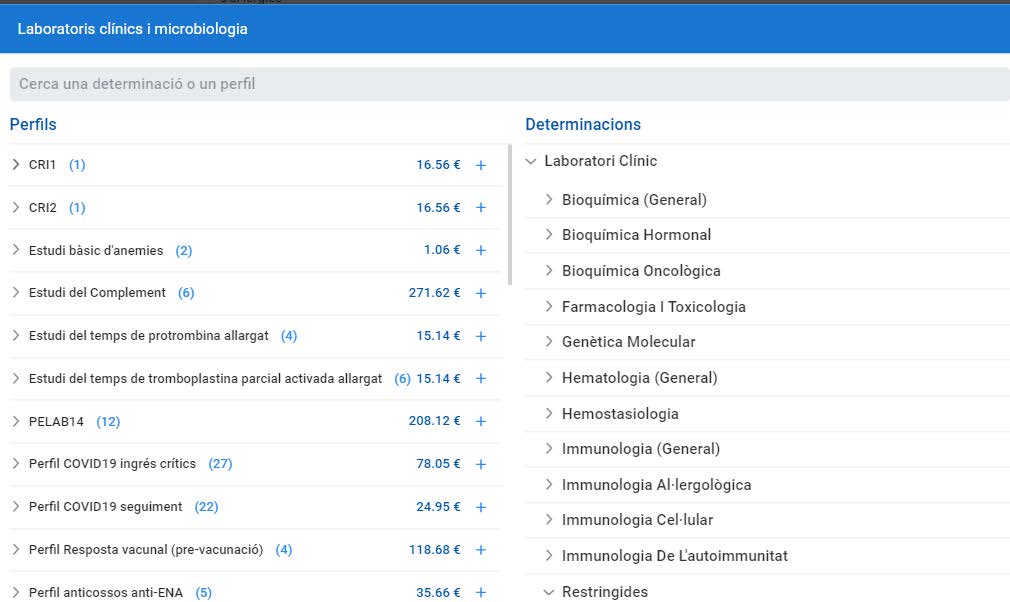Click plus icon for PELAB14 profile
1010x602 pixels.
pyautogui.click(x=481, y=422)
